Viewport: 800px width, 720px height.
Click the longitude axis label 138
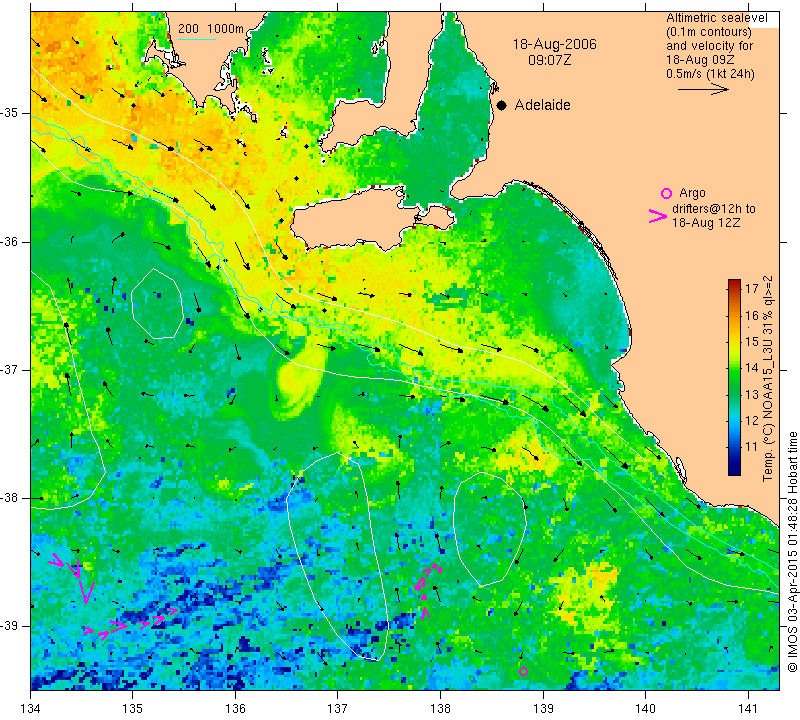pyautogui.click(x=440, y=708)
